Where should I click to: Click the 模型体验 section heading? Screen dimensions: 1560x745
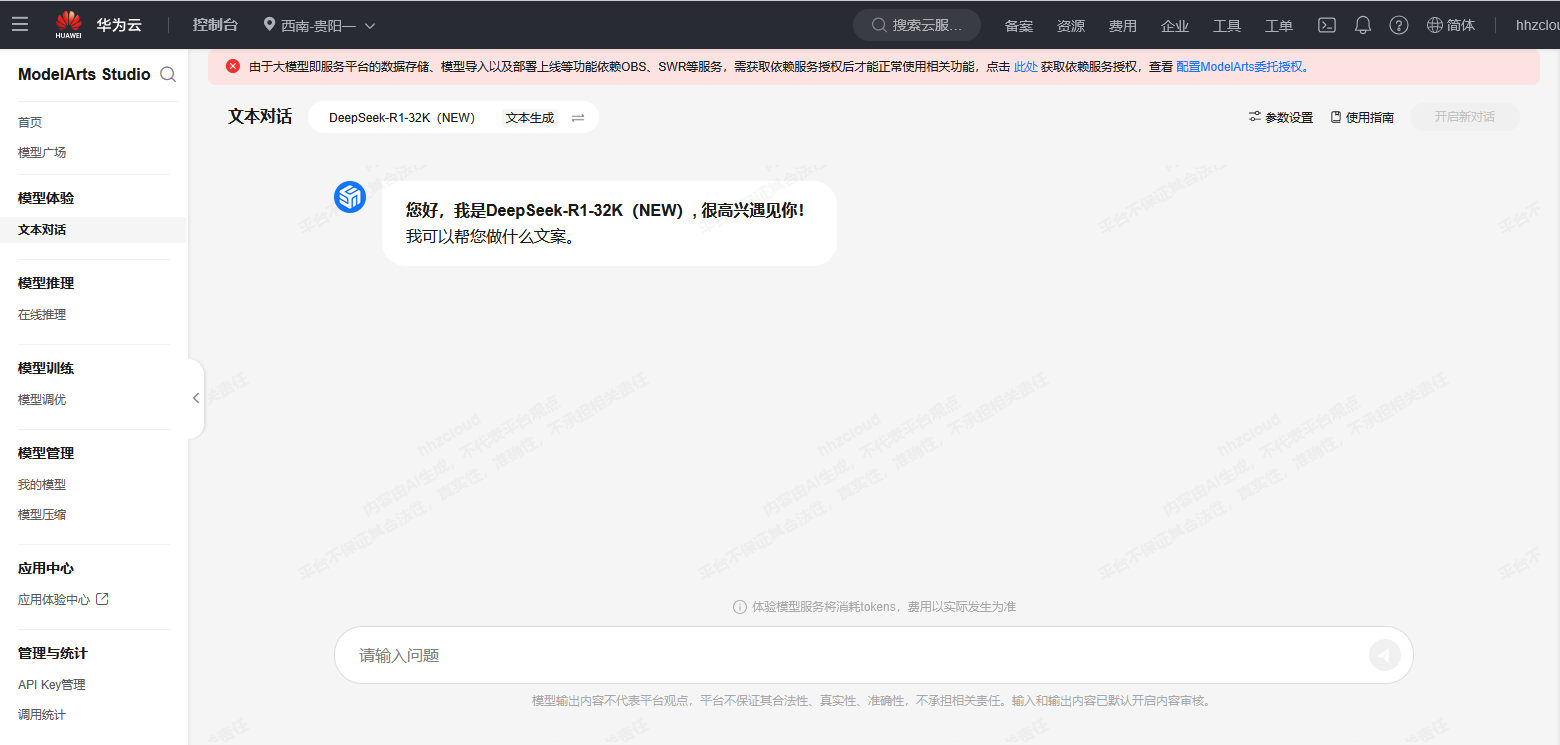click(46, 198)
